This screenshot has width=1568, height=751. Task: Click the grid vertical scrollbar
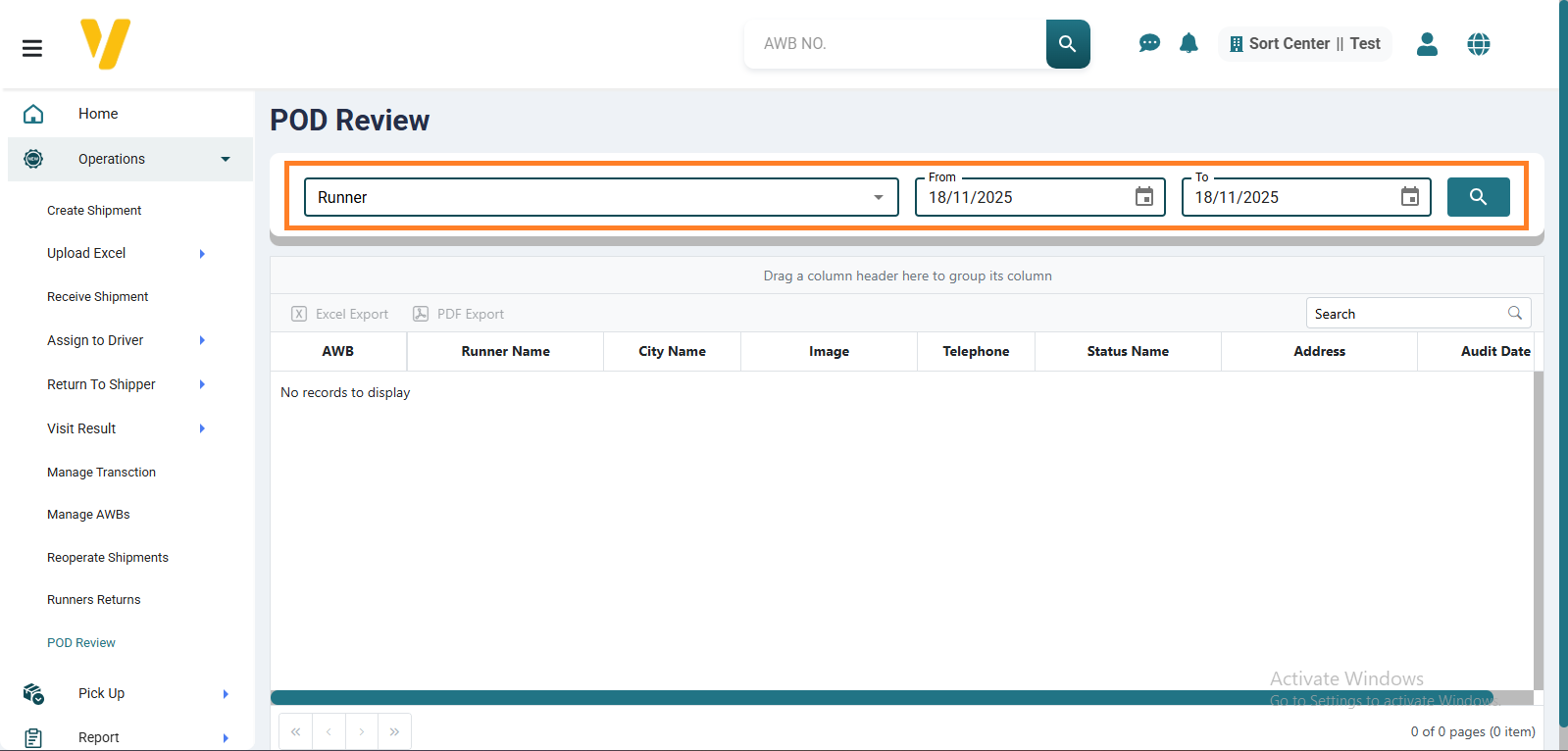point(1539,530)
